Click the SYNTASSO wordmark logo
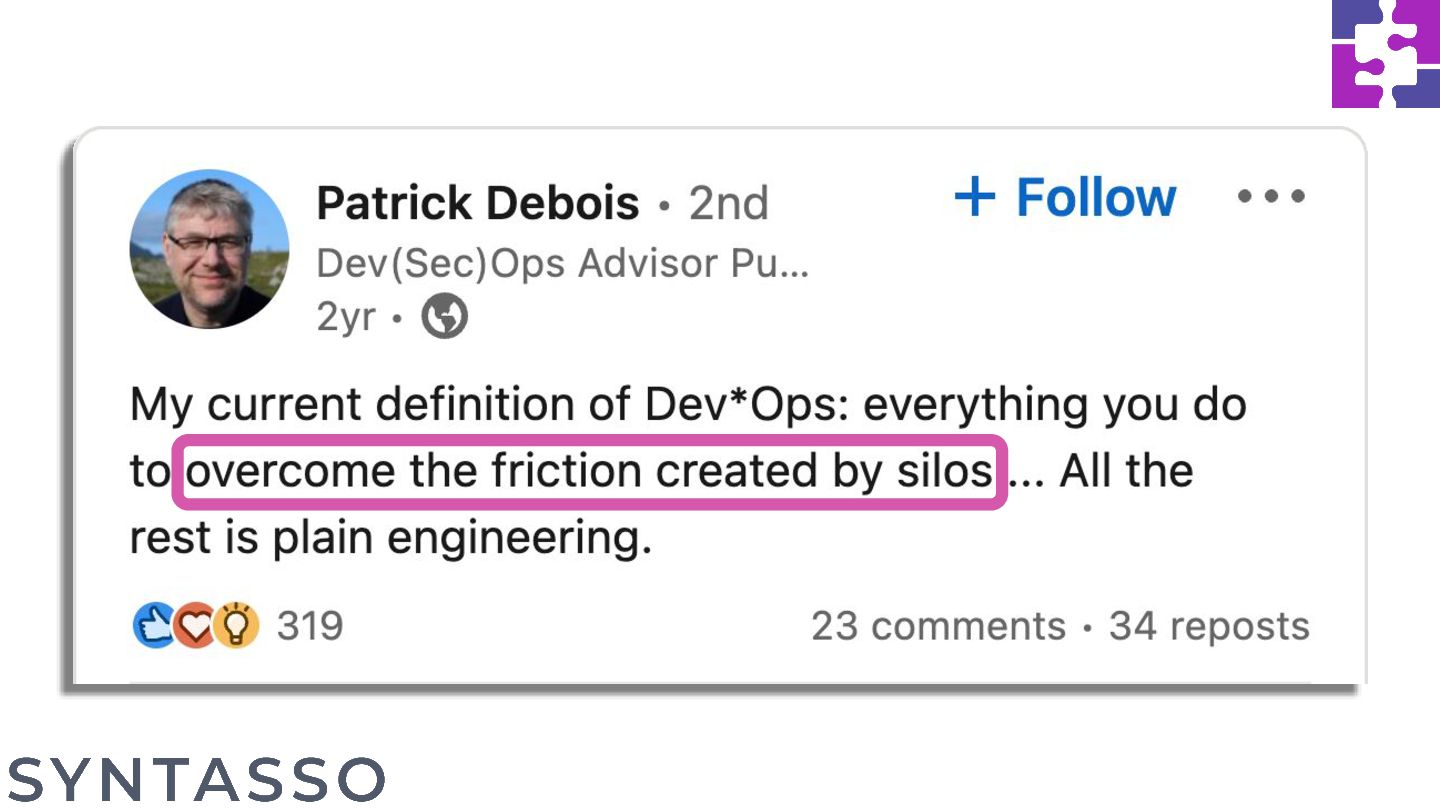 click(x=196, y=780)
